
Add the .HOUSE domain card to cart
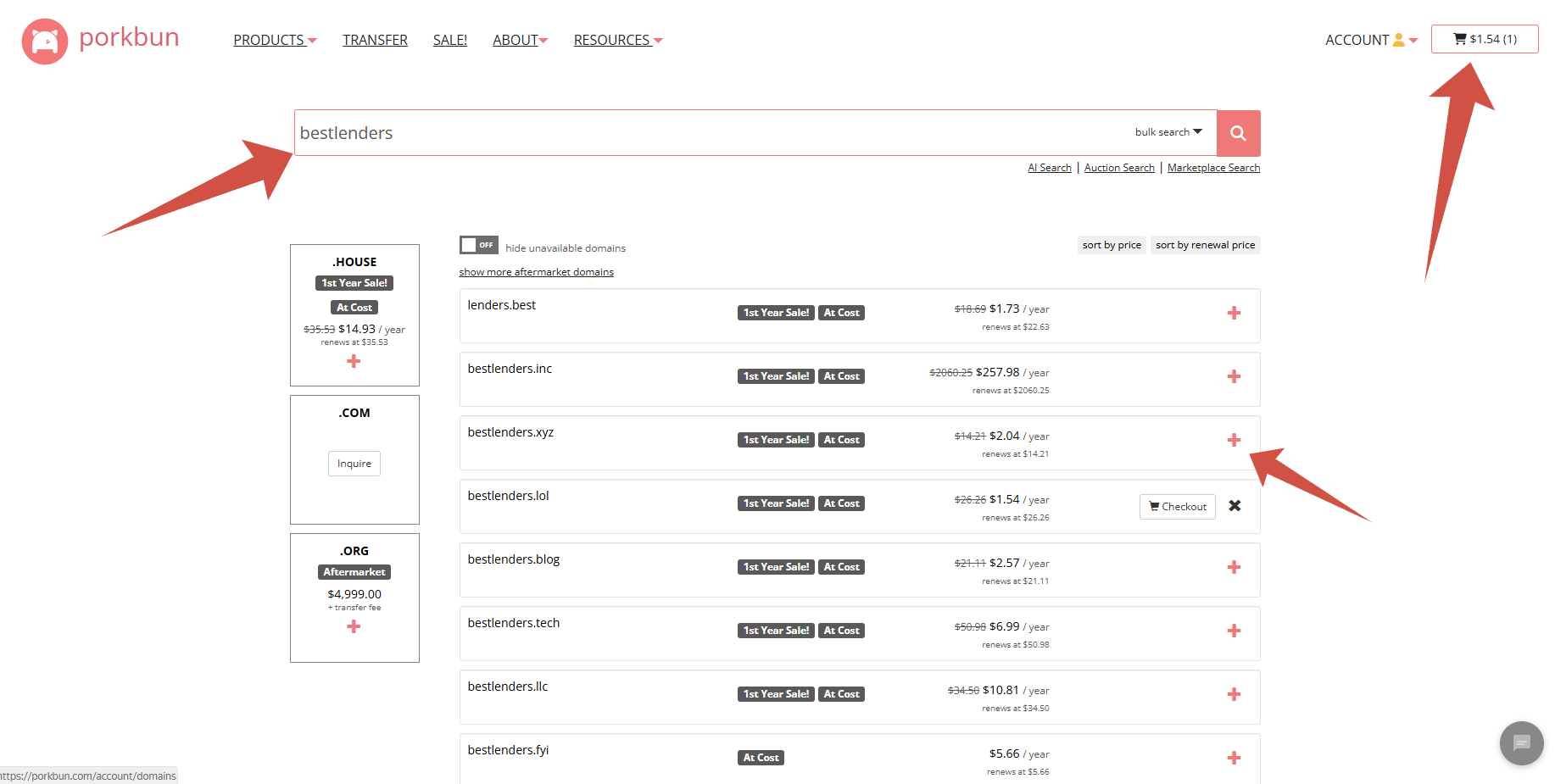click(354, 361)
